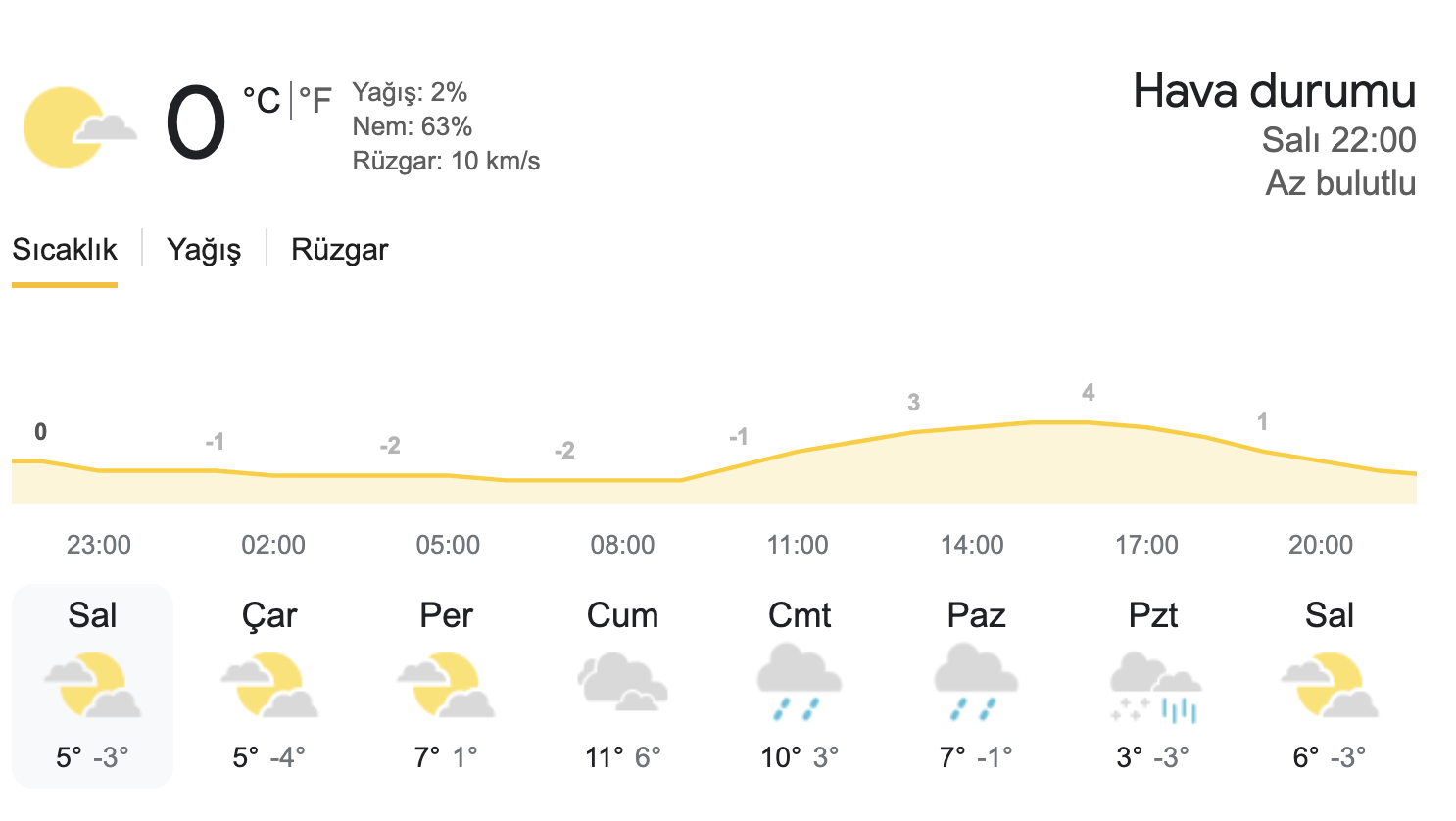Click the Hava durumu heading
1456x821 pixels.
click(x=1275, y=91)
